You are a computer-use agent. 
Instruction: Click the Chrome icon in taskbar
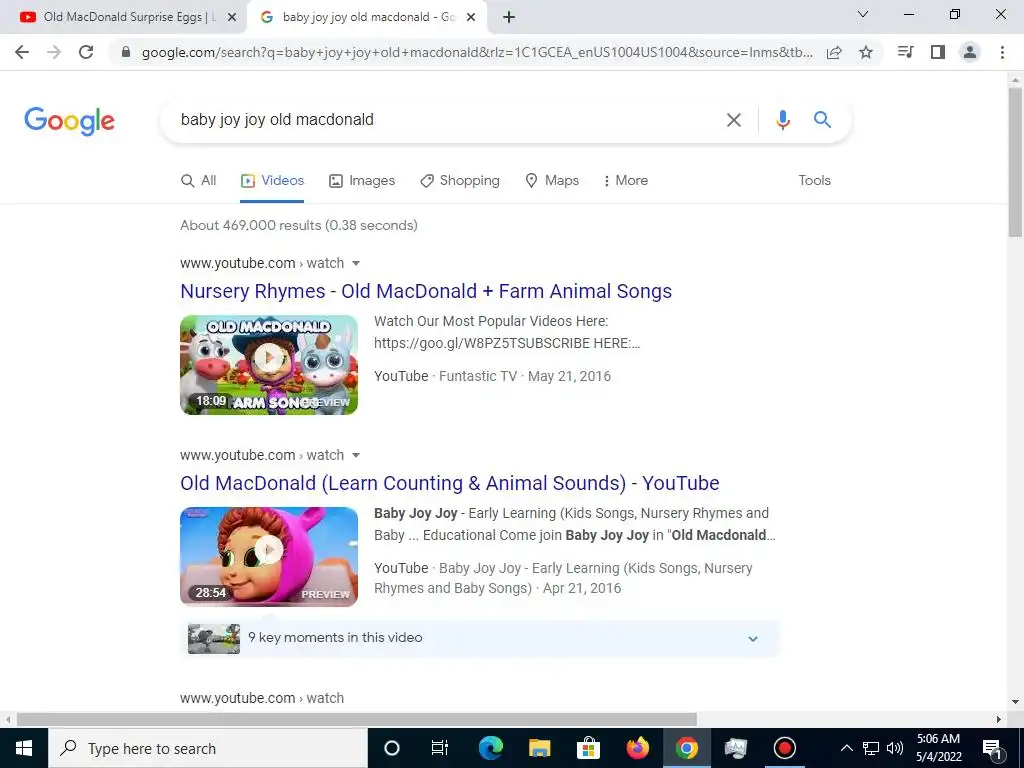[686, 748]
